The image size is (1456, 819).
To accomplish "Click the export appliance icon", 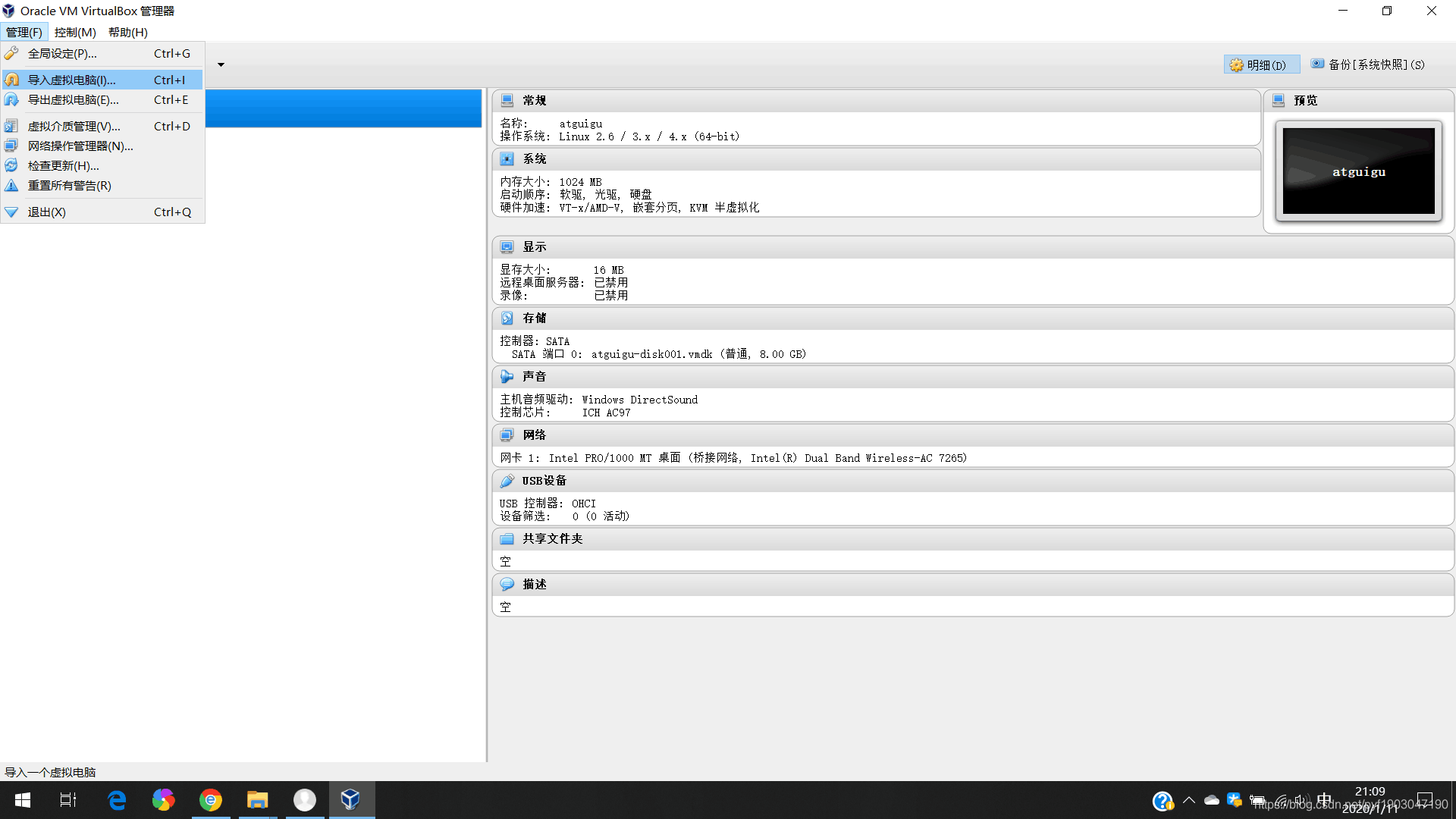I will click(x=11, y=99).
